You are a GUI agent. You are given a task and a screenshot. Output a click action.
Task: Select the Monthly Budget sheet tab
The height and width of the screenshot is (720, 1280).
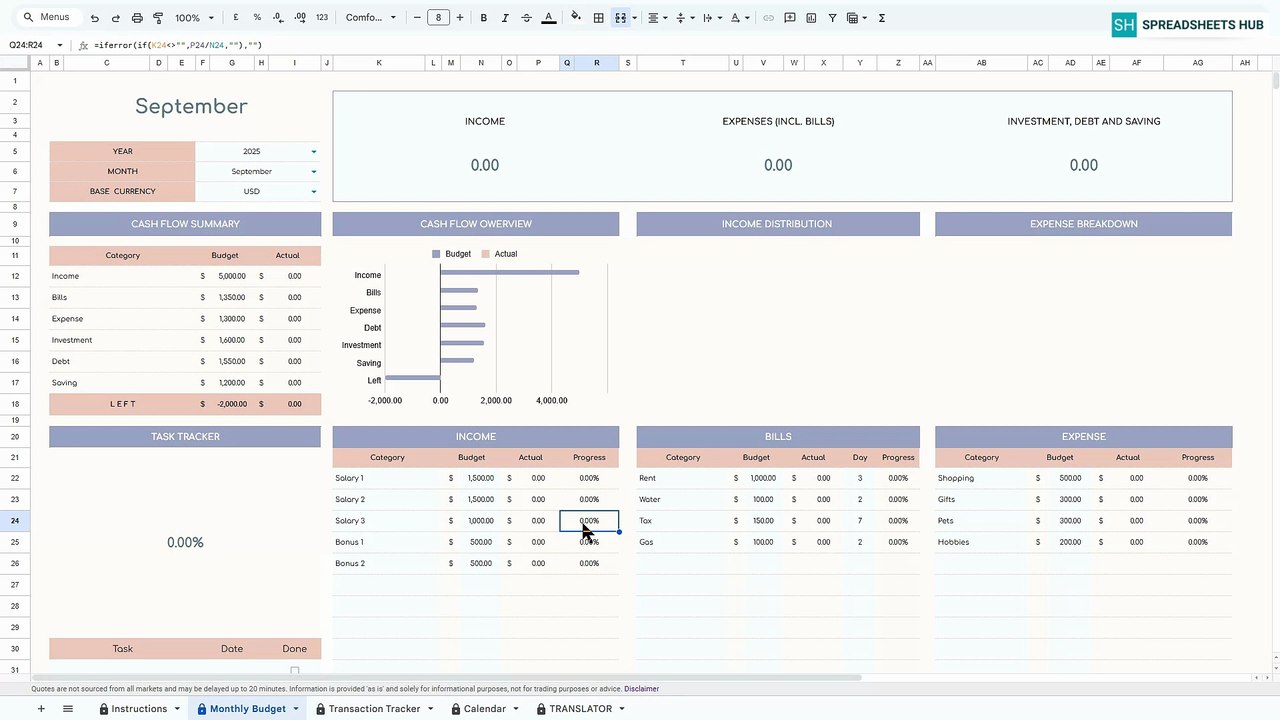pos(247,709)
